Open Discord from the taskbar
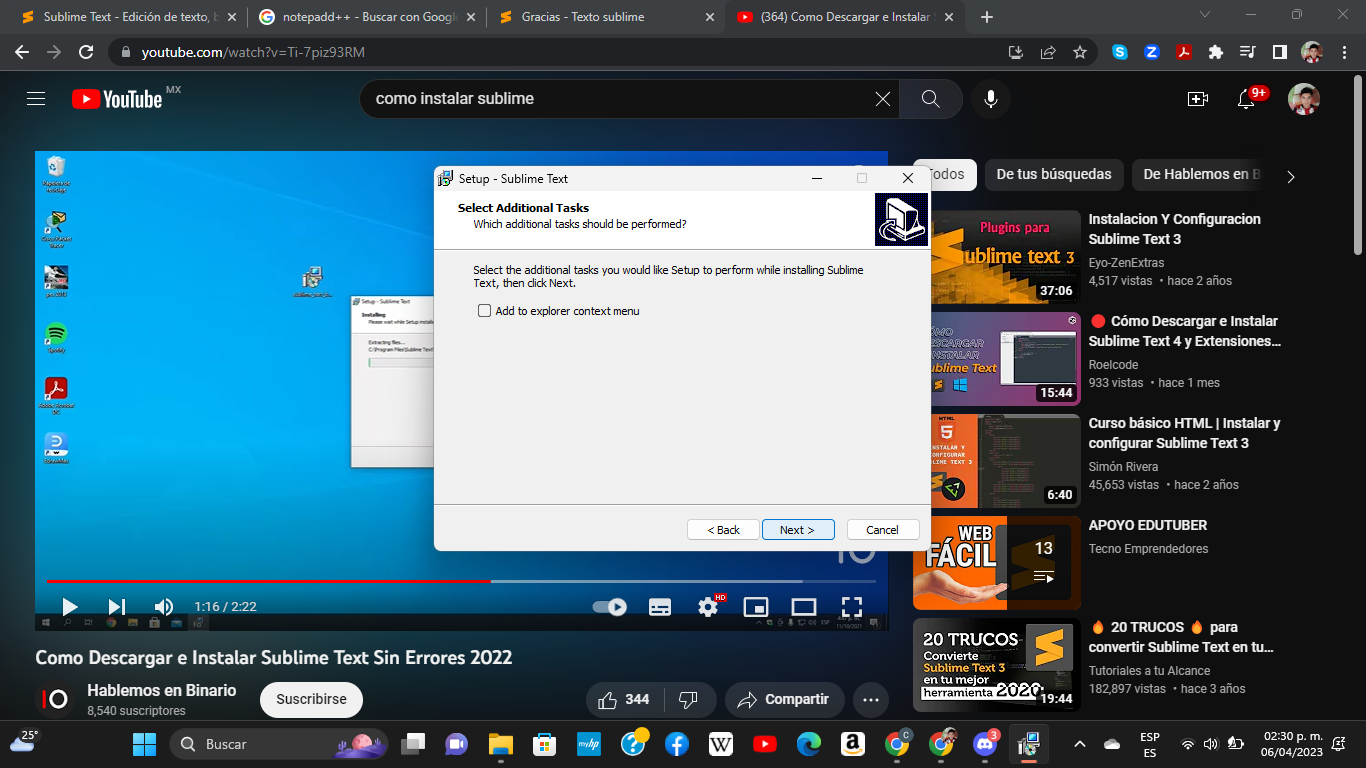The image size is (1366, 768). click(985, 744)
